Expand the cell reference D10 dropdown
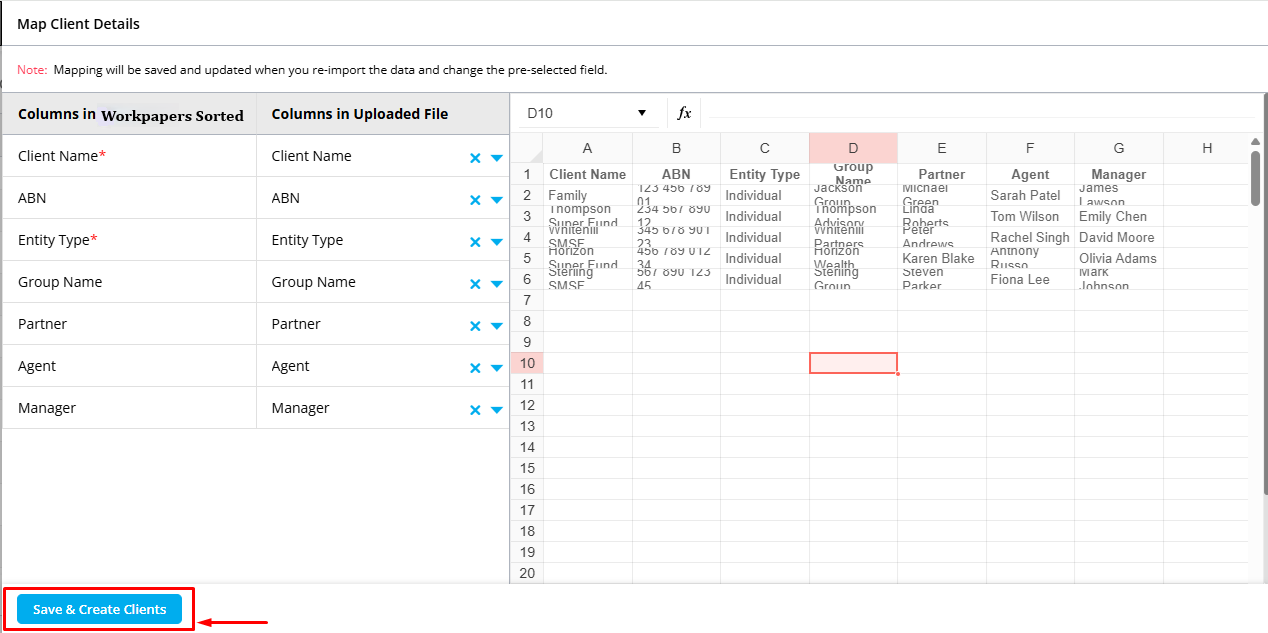Screen dimensions: 1268x633 tap(642, 113)
